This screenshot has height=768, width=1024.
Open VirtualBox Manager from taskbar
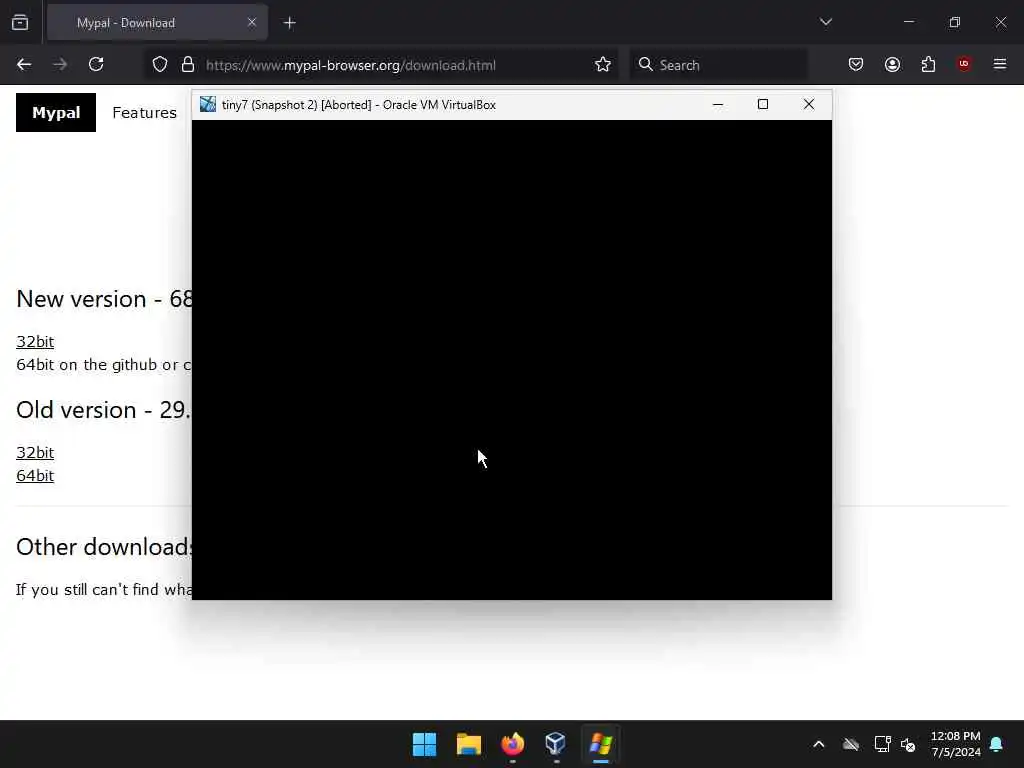coord(556,744)
